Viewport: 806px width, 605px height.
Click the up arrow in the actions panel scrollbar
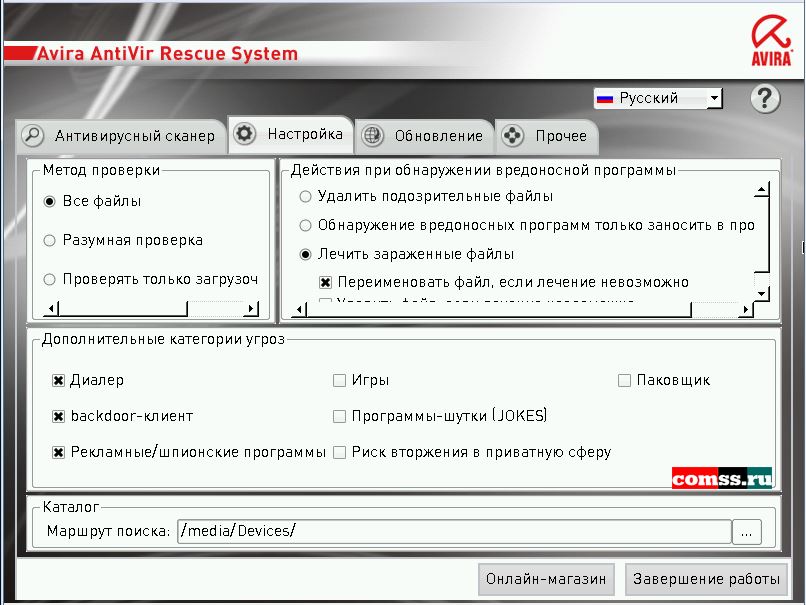coord(761,190)
